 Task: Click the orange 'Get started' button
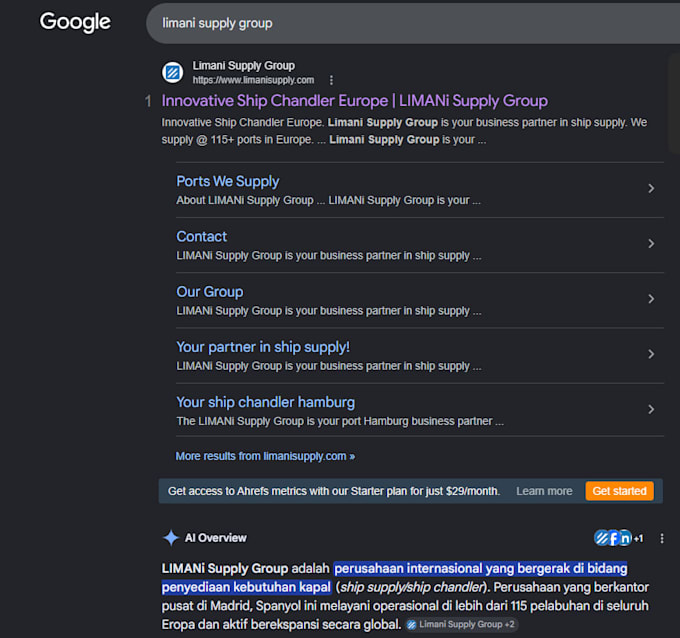(619, 491)
